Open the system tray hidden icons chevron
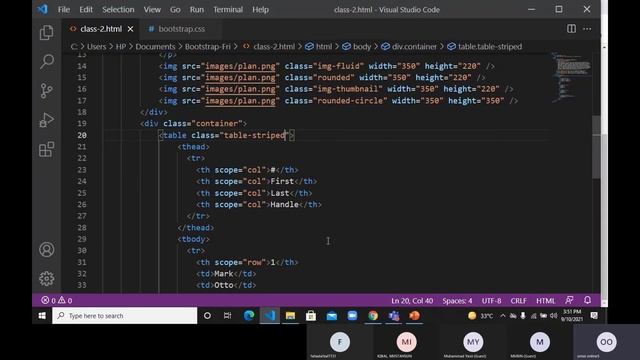 pyautogui.click(x=503, y=316)
